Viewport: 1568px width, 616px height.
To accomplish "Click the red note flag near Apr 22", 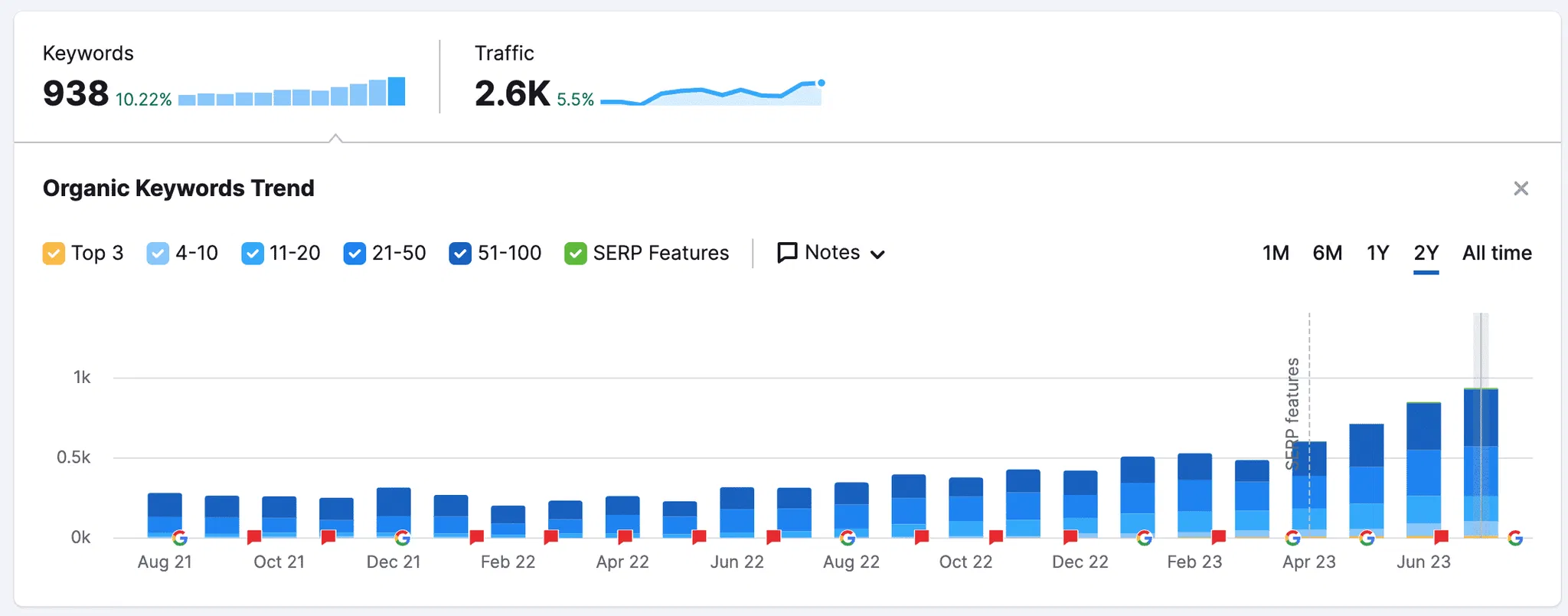I will pyautogui.click(x=625, y=537).
